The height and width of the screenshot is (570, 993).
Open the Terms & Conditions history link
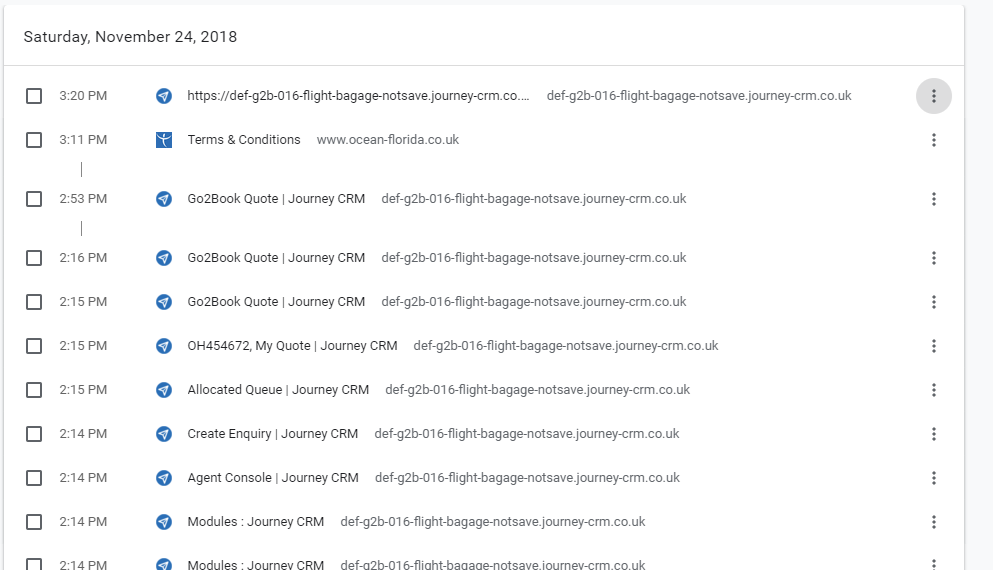[x=244, y=140]
